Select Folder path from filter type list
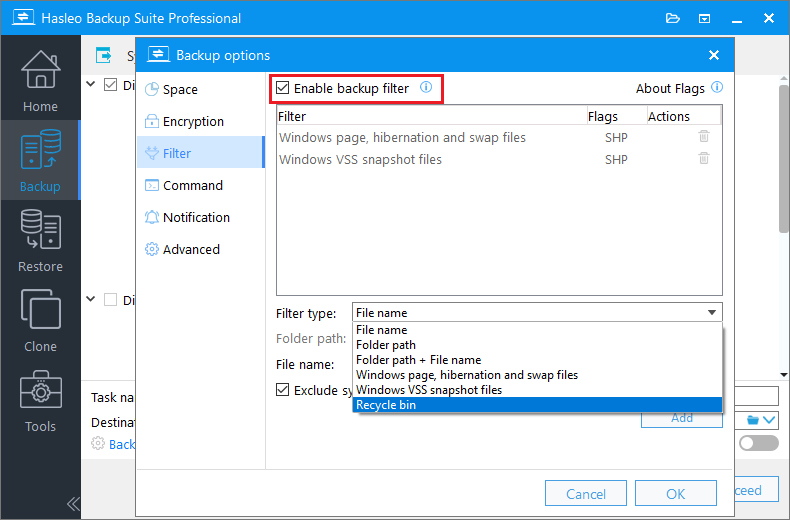This screenshot has width=790, height=520. click(537, 345)
